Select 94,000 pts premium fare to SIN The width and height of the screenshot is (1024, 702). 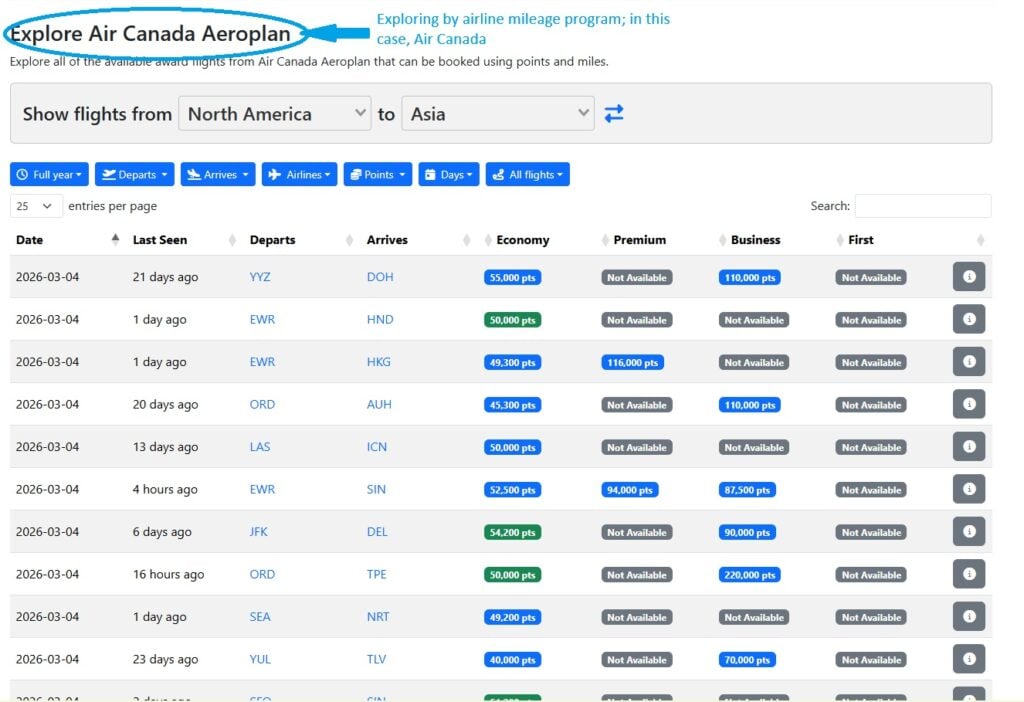(630, 490)
